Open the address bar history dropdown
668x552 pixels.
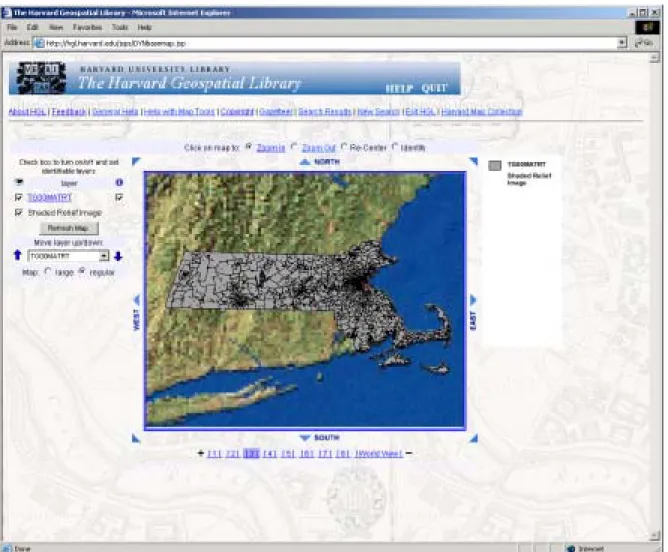[622, 43]
